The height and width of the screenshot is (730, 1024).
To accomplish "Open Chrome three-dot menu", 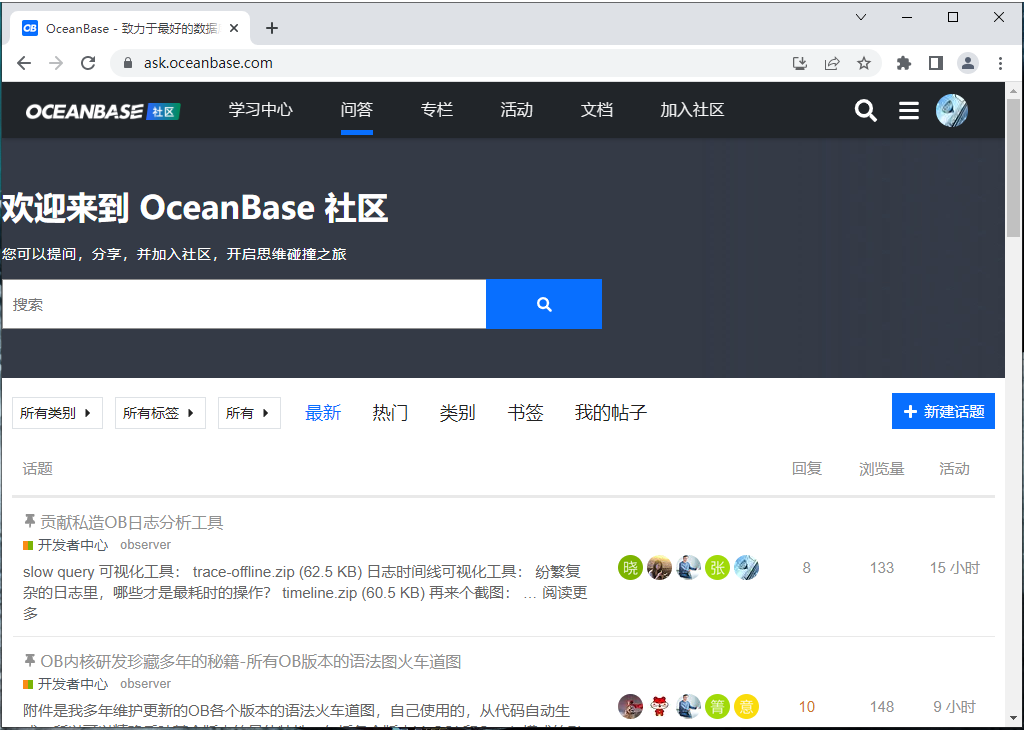I will pyautogui.click(x=1000, y=63).
